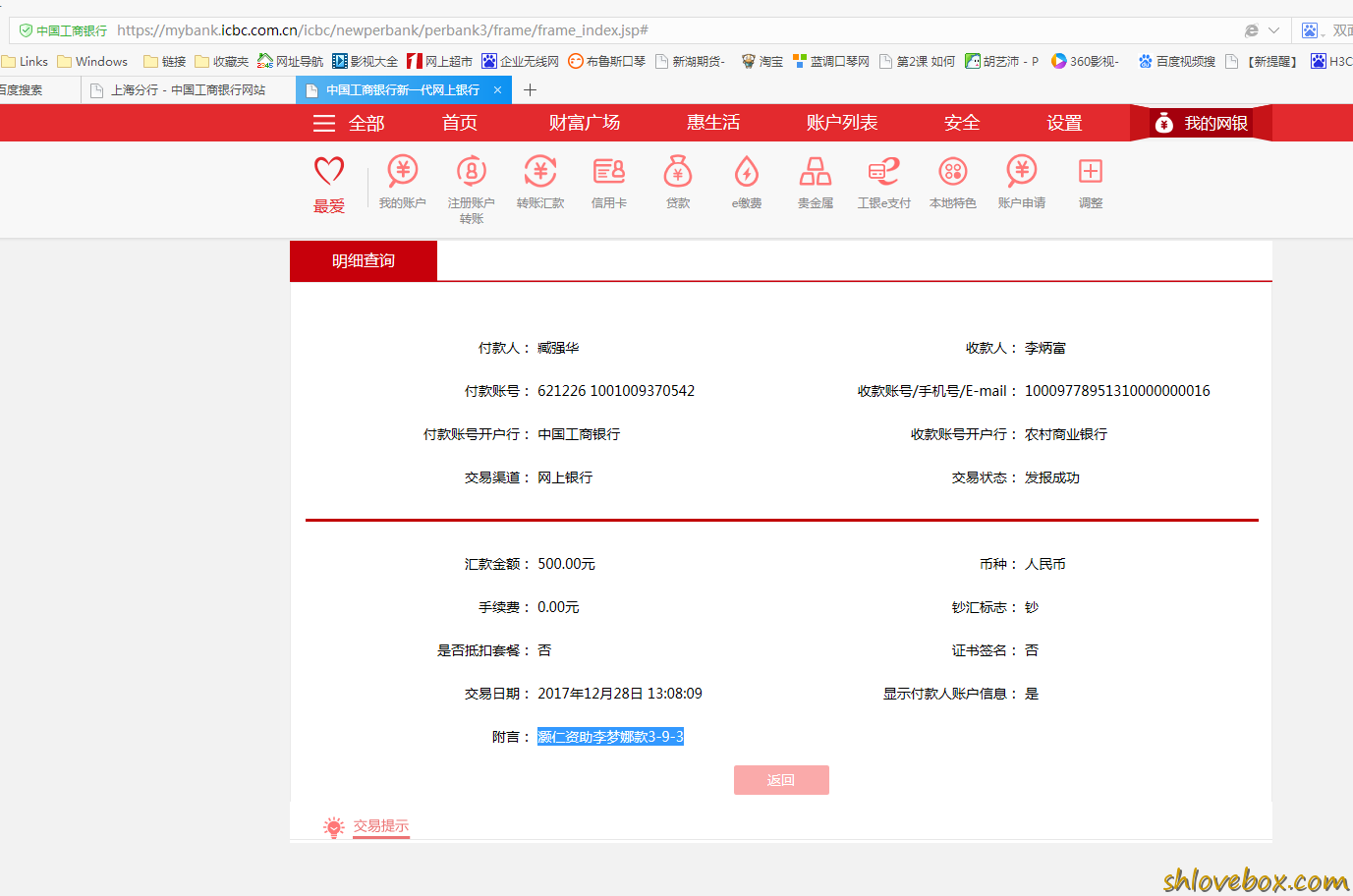Screen dimensions: 1353x896
Task: Open e缴费 payment droplet icon
Action: tap(747, 171)
